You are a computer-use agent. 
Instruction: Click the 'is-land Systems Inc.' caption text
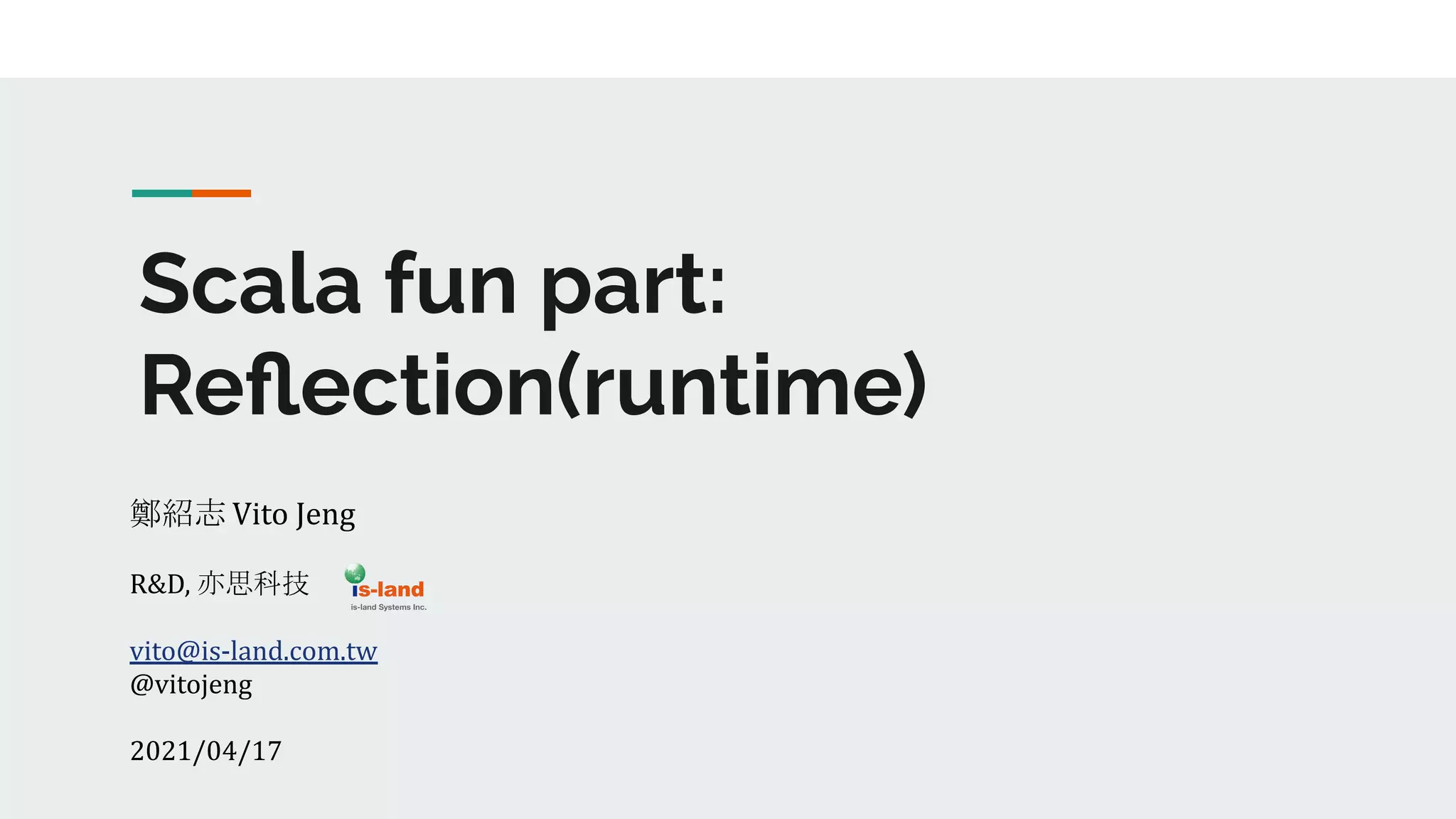(388, 607)
